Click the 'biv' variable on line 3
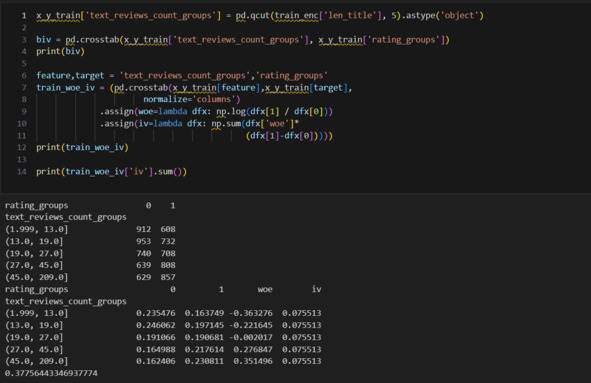 coord(44,40)
